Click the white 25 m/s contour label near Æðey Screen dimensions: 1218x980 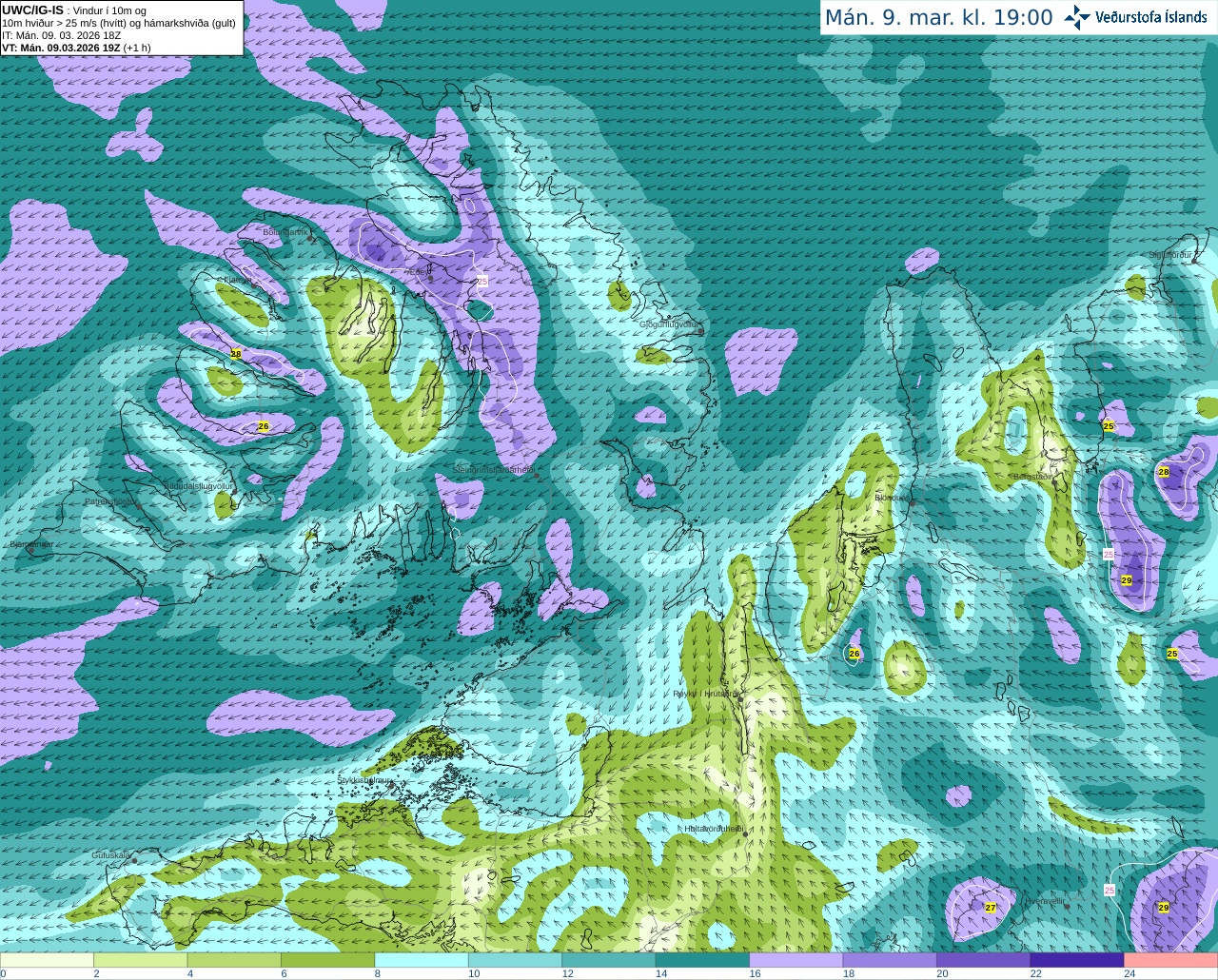[481, 282]
